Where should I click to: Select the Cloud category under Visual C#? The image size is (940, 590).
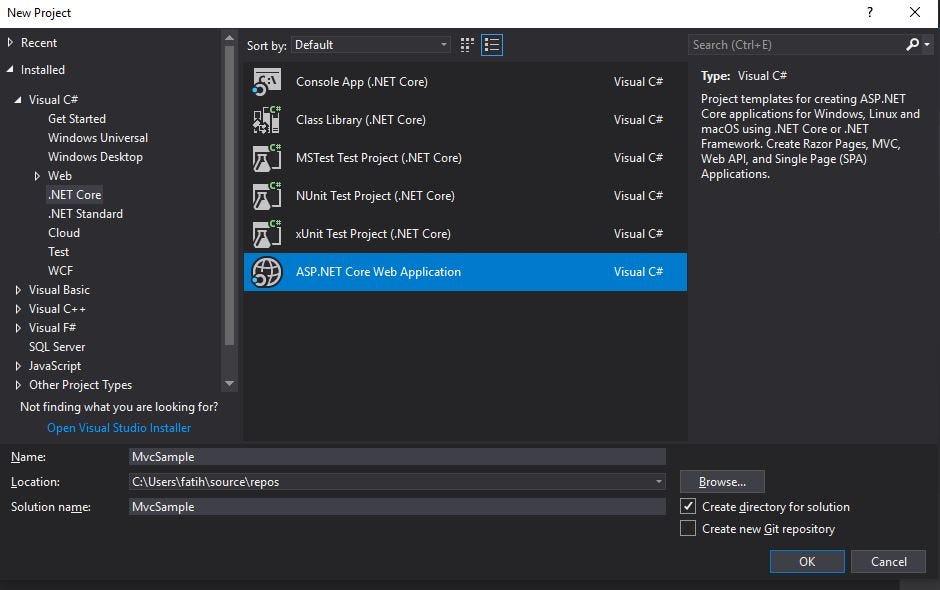[x=63, y=232]
